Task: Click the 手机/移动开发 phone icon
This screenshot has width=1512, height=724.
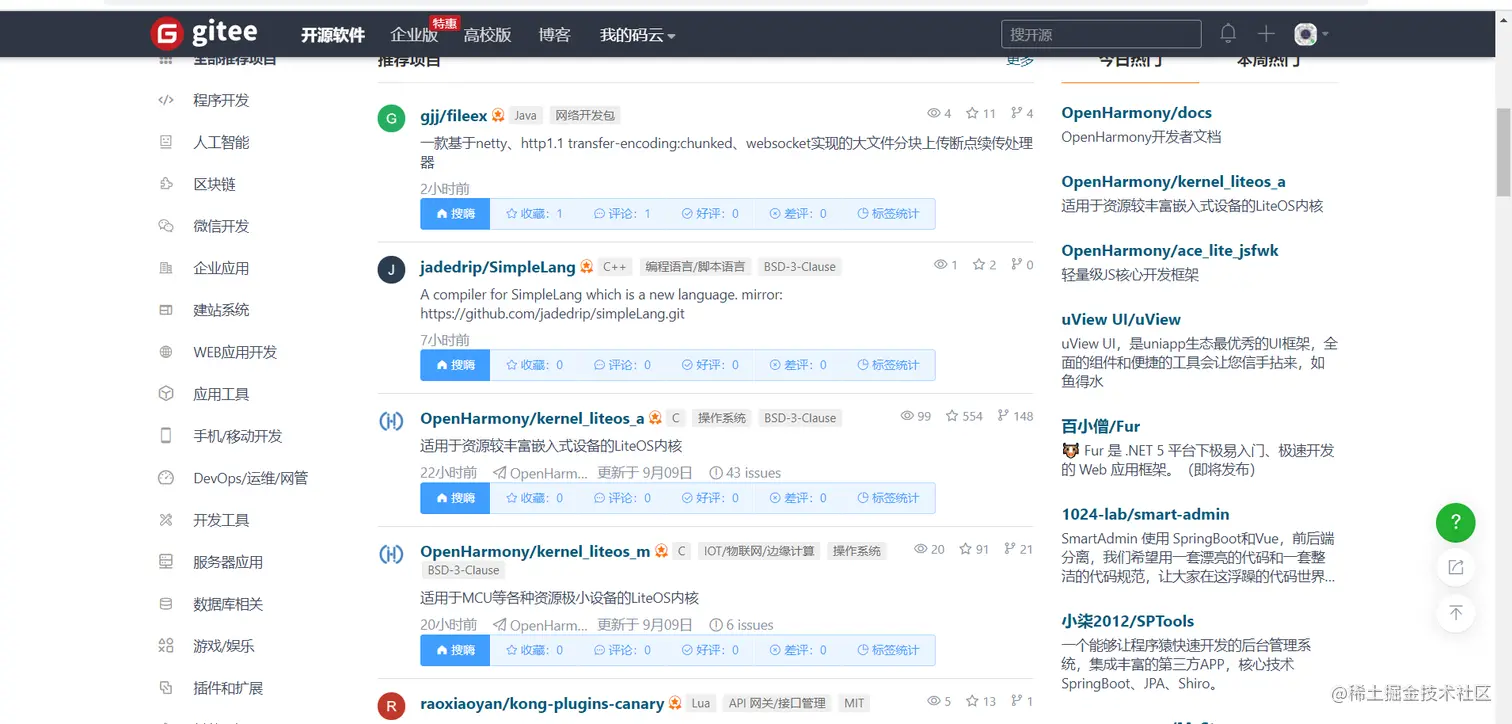Action: [166, 436]
